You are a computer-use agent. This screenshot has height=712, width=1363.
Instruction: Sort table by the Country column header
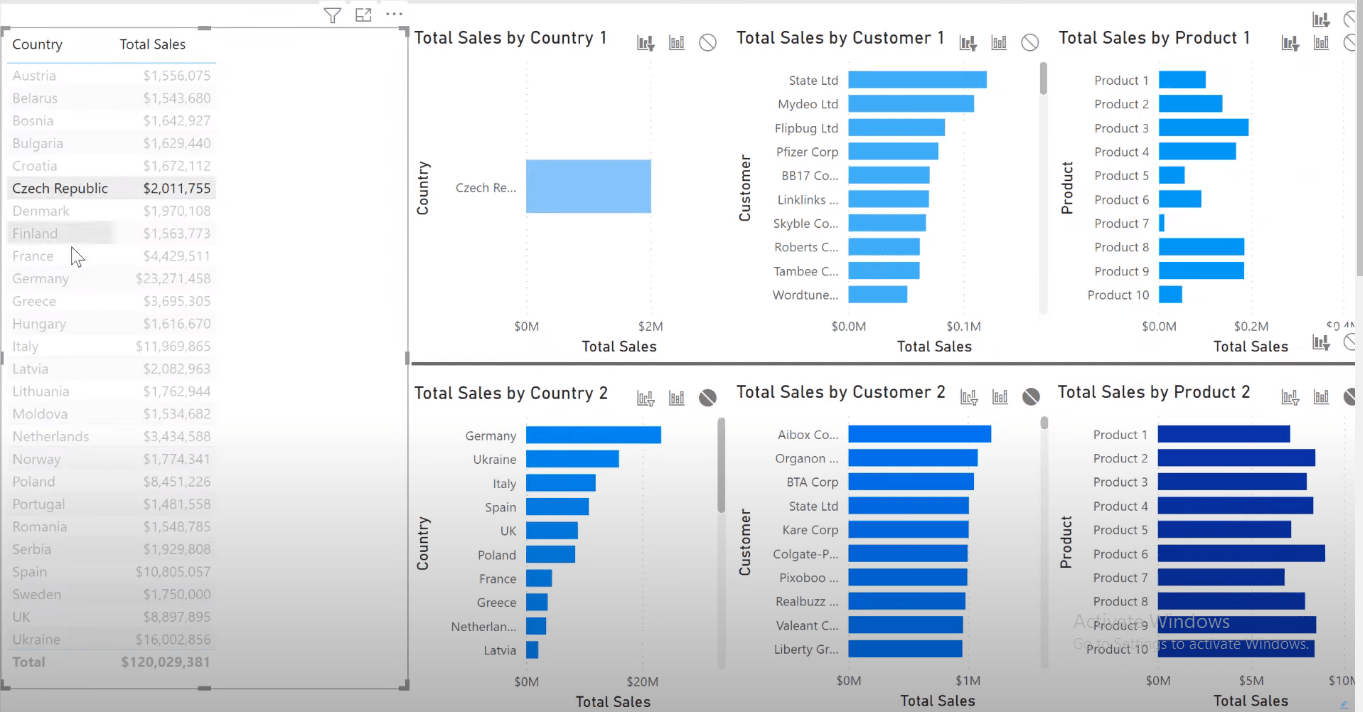(x=37, y=44)
